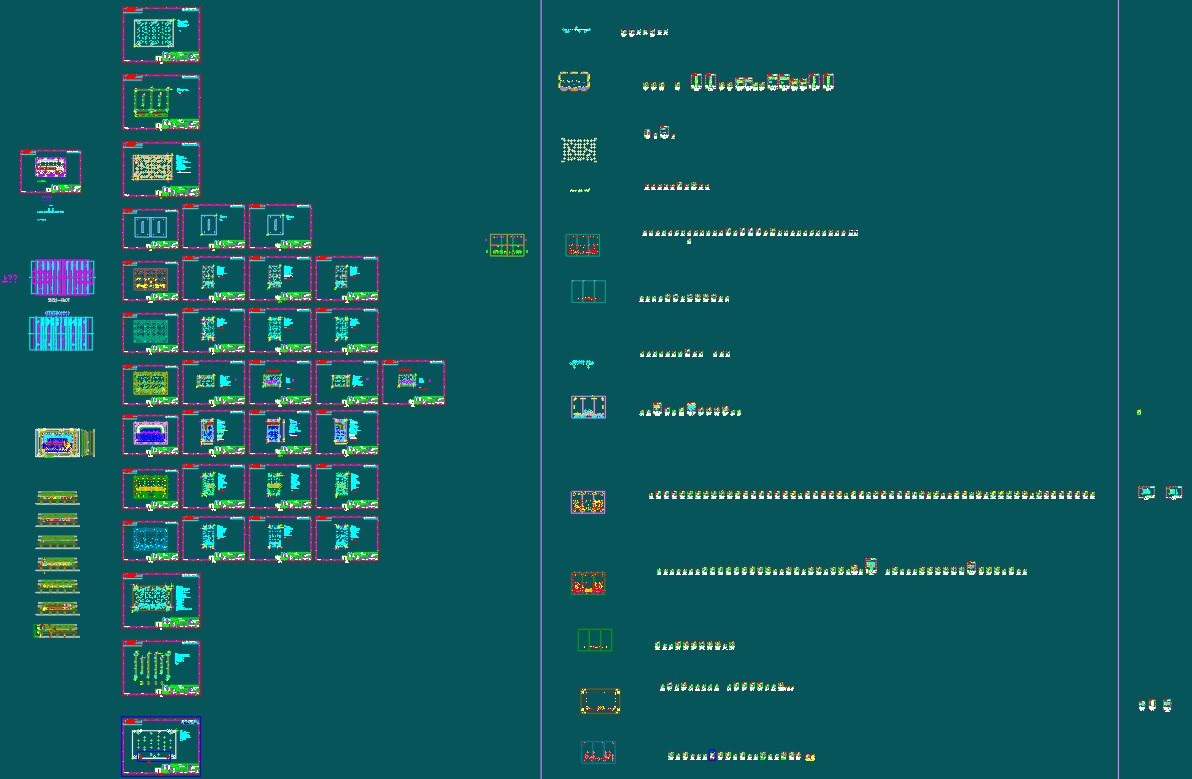Click the green two-panel outline block
Viewport: 1192px width, 779px height.
594,639
